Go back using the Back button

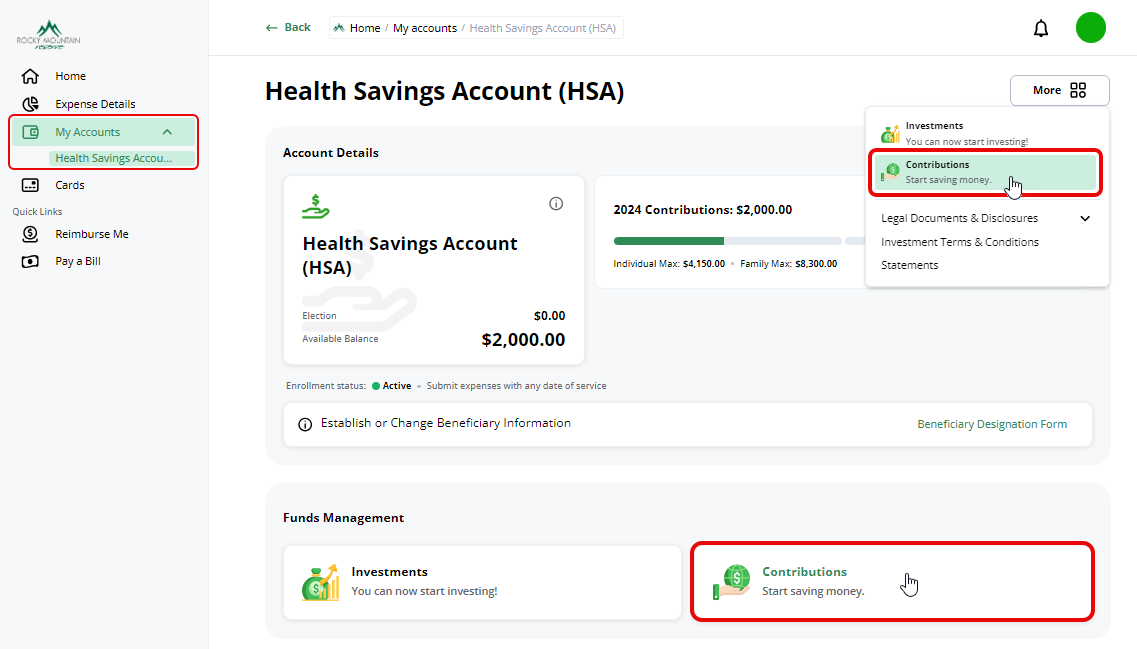point(288,28)
